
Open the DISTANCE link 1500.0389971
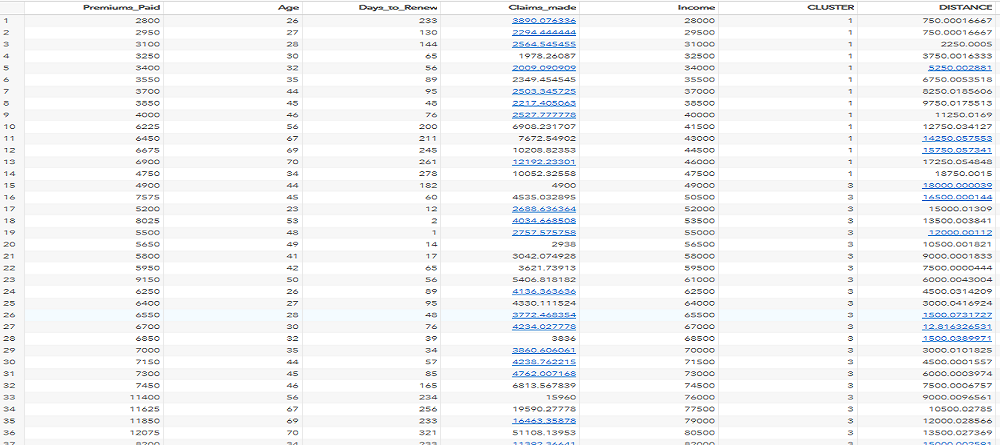pyautogui.click(x=957, y=337)
